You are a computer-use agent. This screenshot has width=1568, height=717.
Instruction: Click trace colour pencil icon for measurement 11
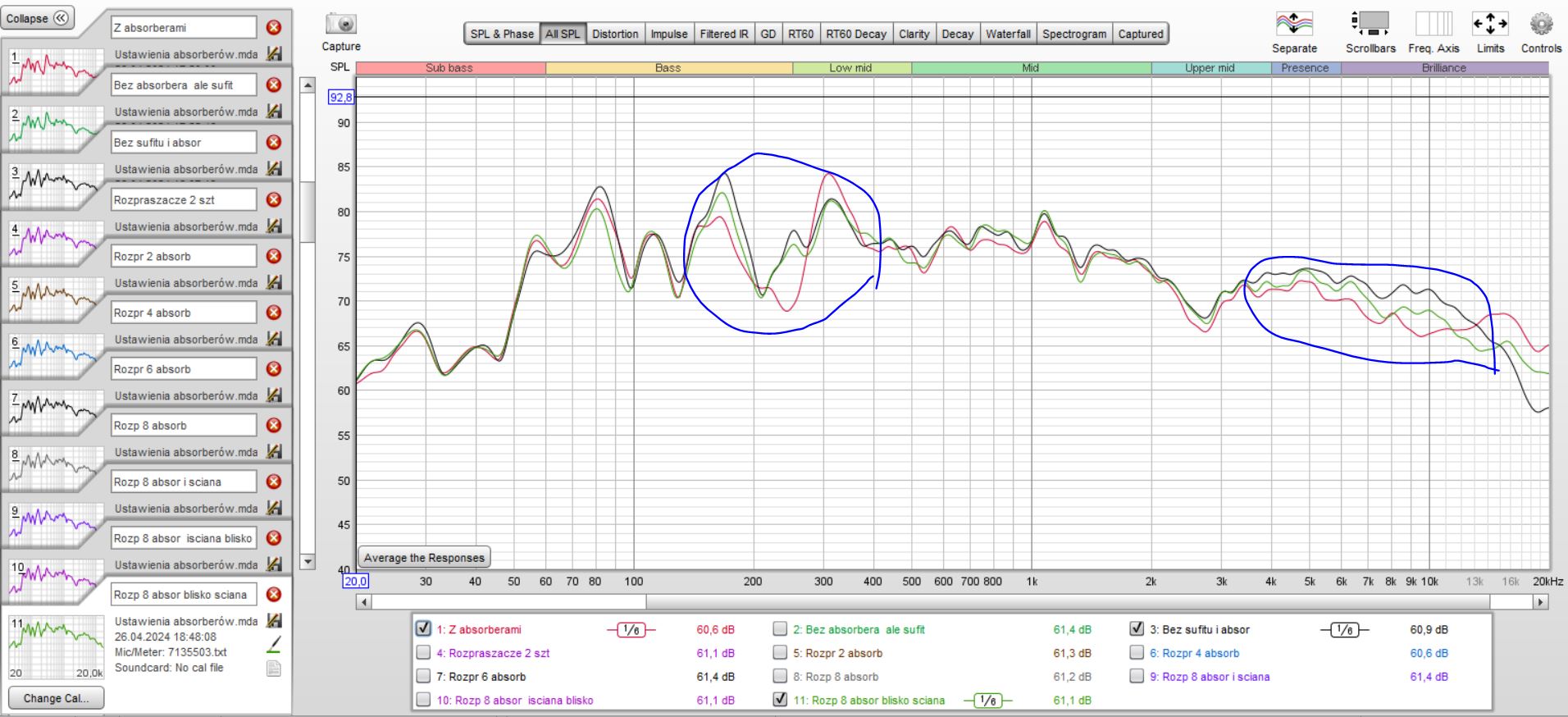[x=274, y=645]
